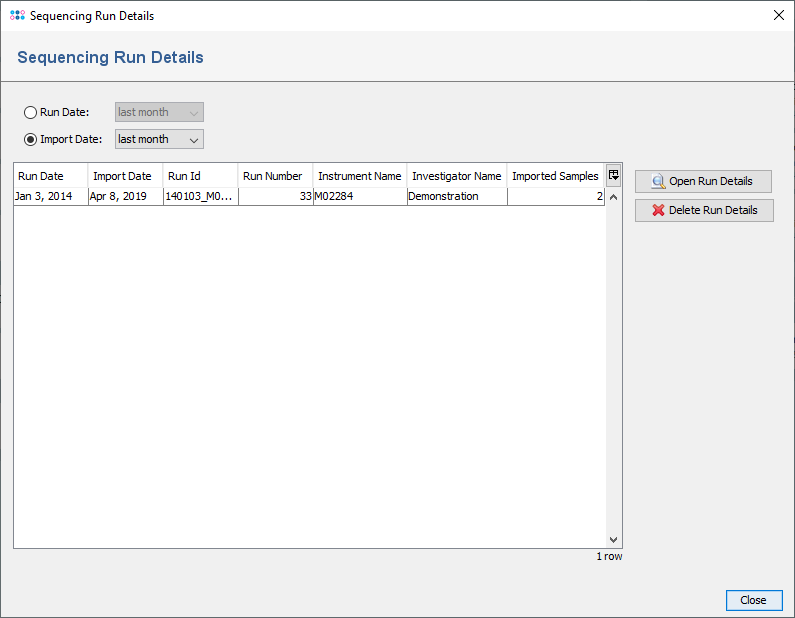Click Open Run Details button
The image size is (795, 618).
(703, 181)
